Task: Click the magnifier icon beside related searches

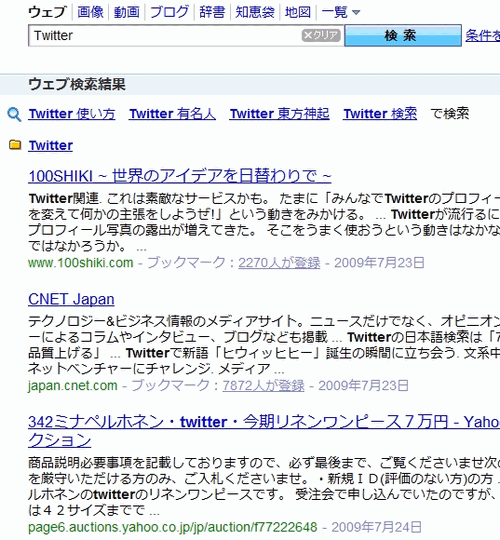Action: coord(14,114)
